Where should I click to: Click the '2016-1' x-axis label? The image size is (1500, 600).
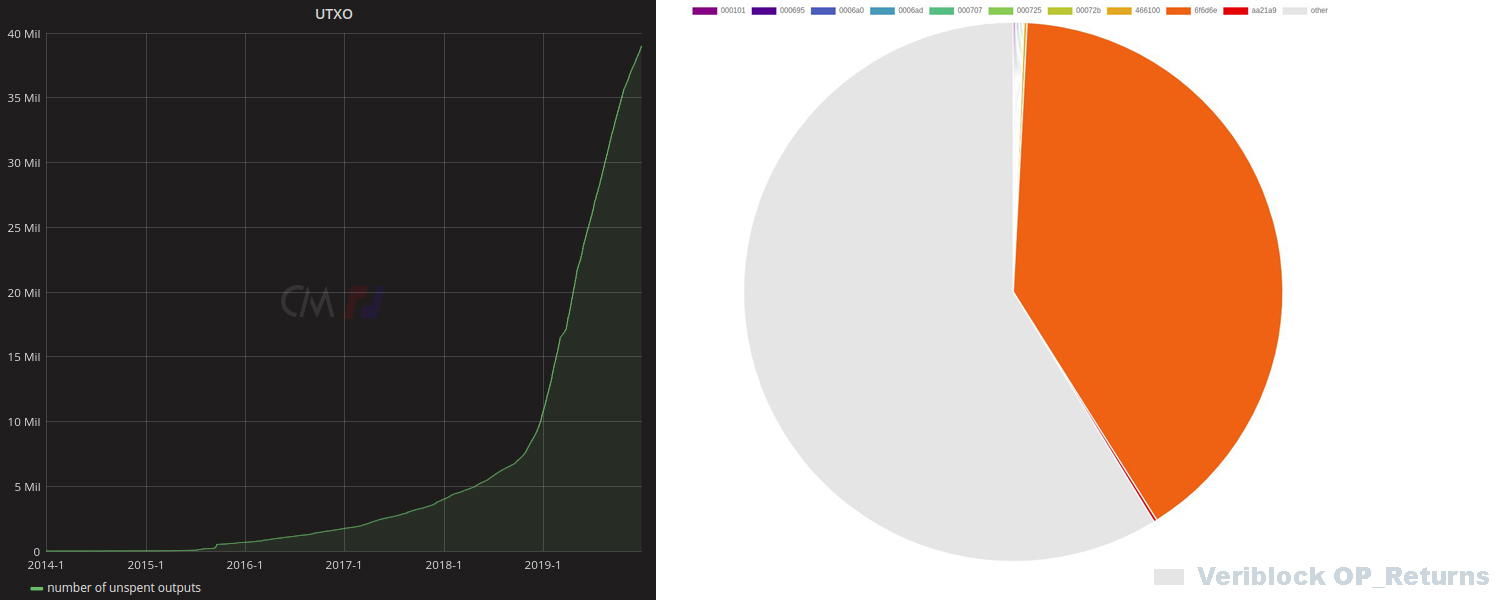(245, 565)
